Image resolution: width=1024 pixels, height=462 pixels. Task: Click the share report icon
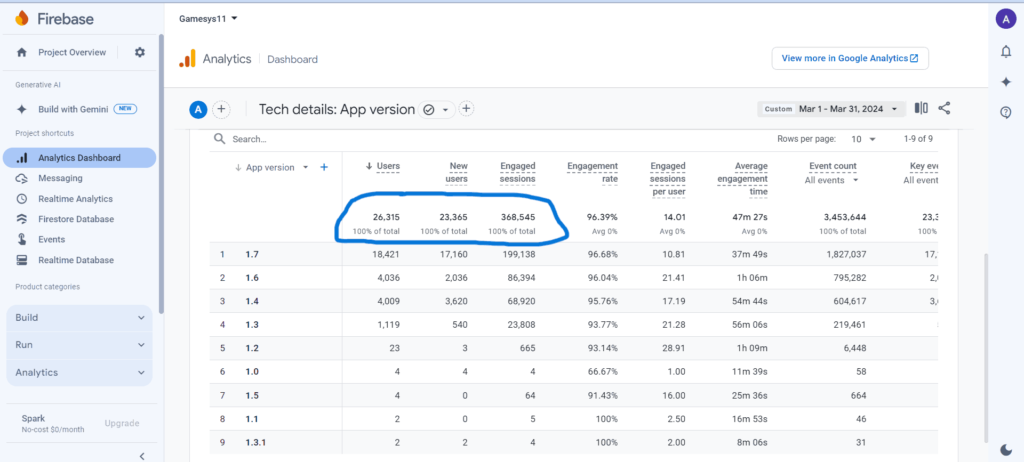pyautogui.click(x=944, y=109)
